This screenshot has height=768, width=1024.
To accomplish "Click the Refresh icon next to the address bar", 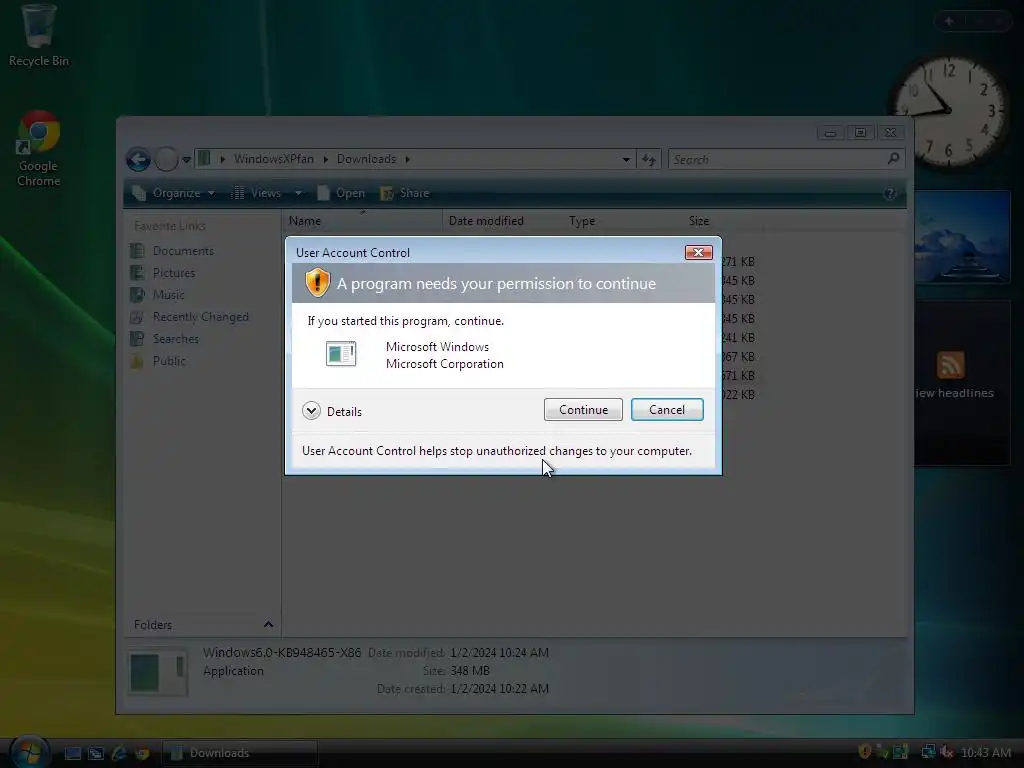I will click(x=648, y=159).
